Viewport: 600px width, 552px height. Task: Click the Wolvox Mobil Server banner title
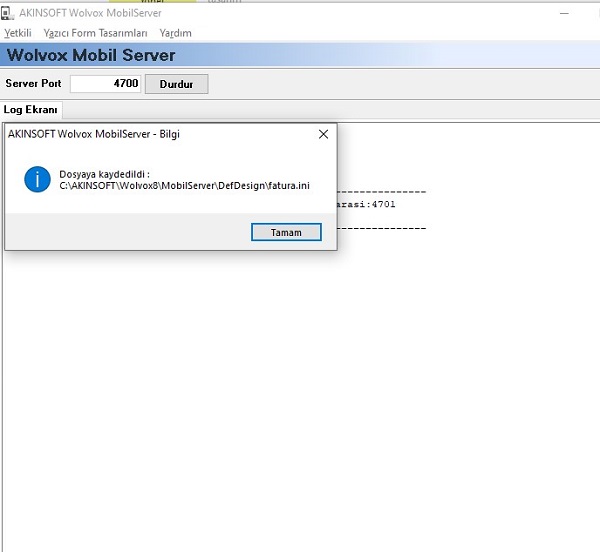(x=91, y=55)
